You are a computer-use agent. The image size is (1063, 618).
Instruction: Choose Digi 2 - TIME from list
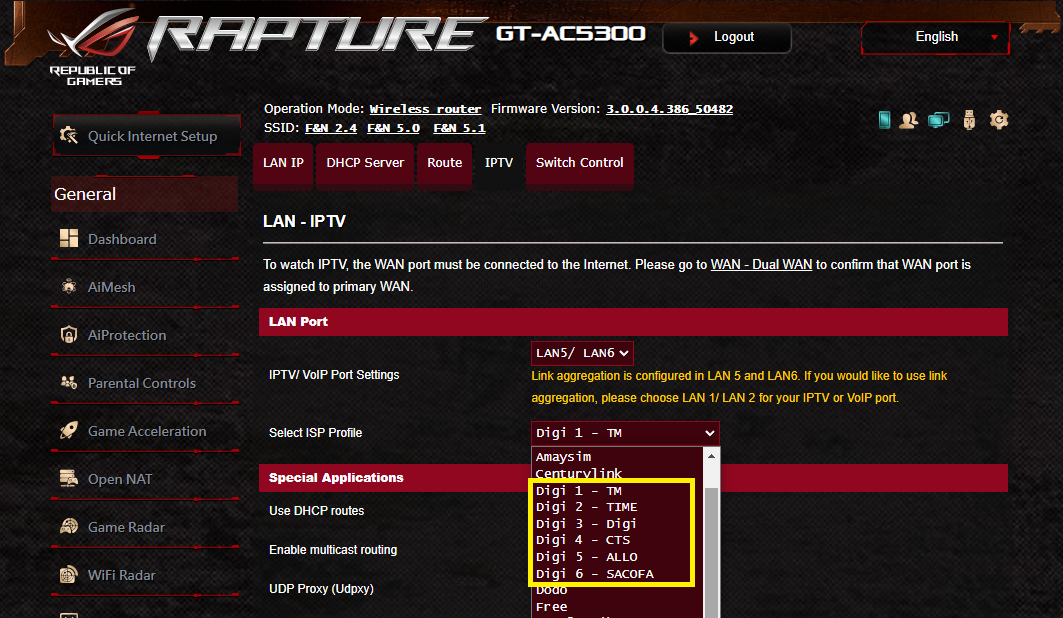pos(586,507)
